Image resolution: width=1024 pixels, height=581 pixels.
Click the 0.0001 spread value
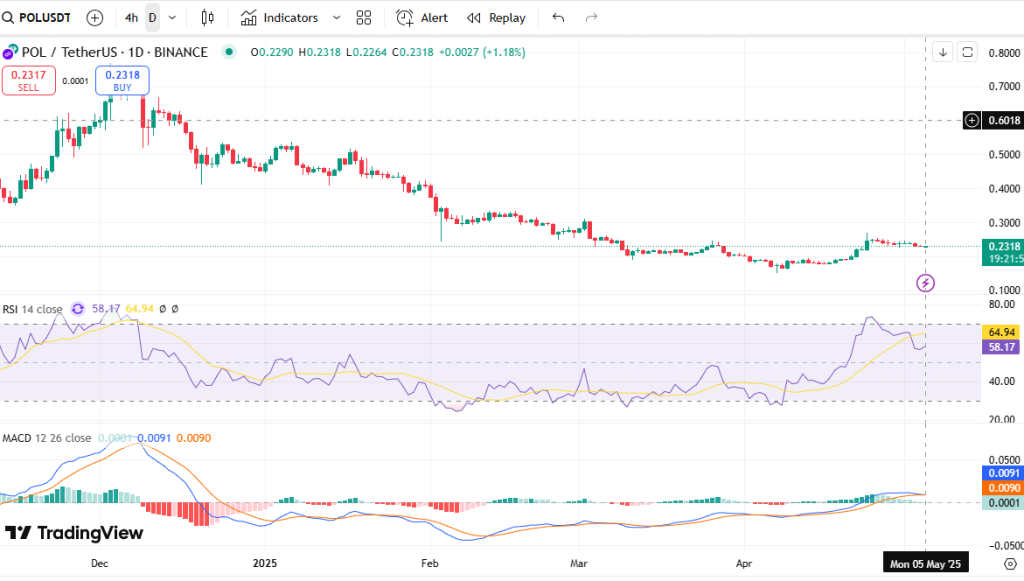(x=75, y=81)
